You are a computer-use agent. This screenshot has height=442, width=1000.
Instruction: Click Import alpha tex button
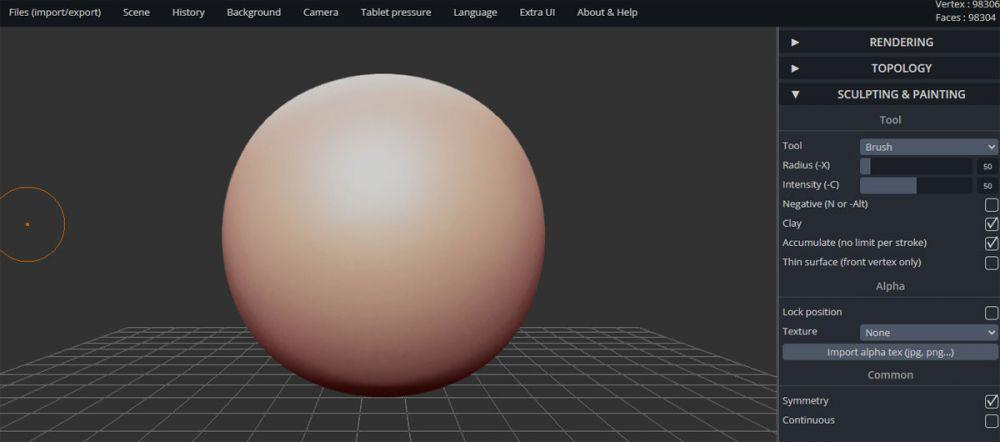(890, 352)
